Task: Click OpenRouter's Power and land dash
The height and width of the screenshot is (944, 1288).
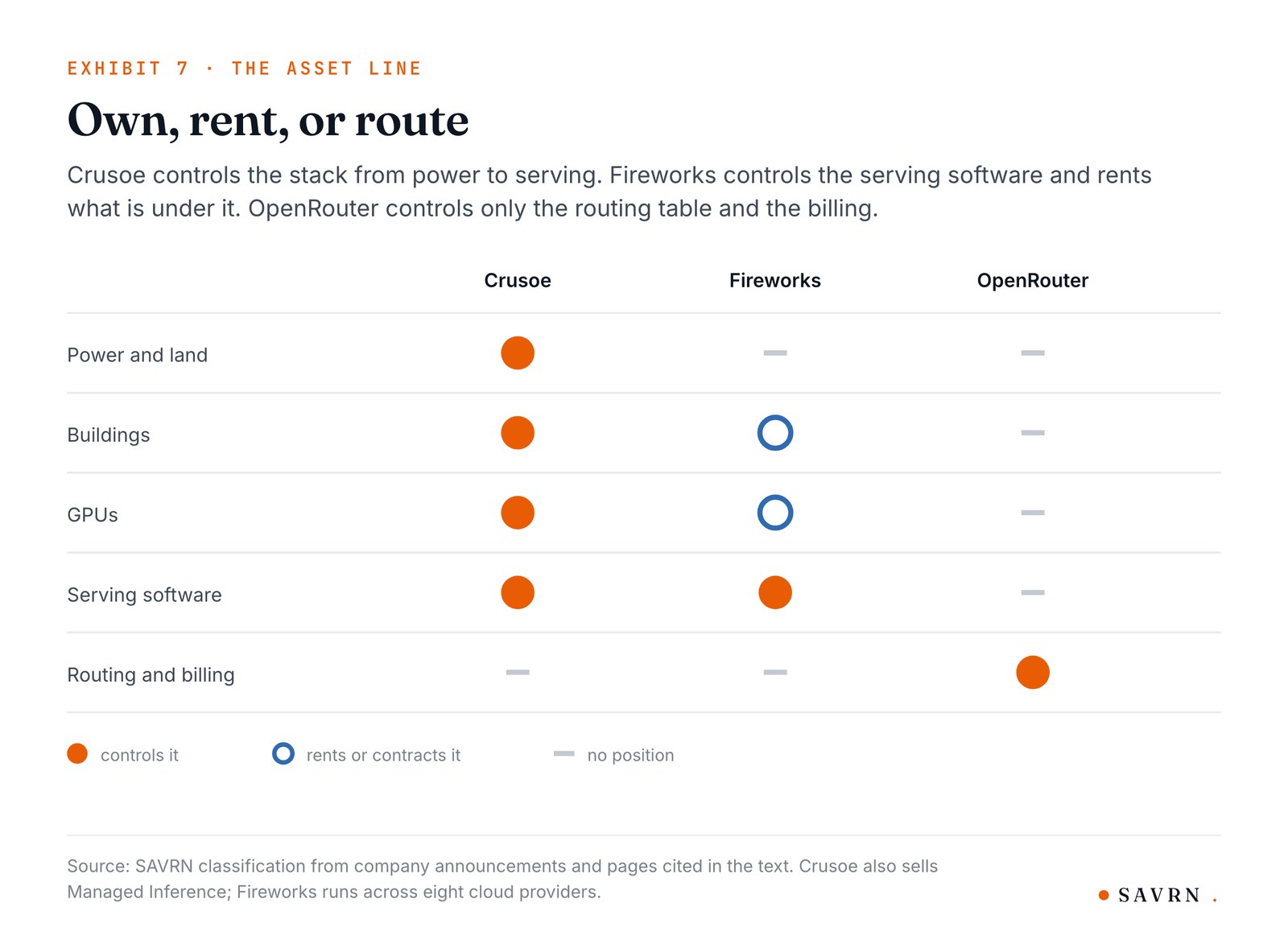Action: click(x=1033, y=353)
